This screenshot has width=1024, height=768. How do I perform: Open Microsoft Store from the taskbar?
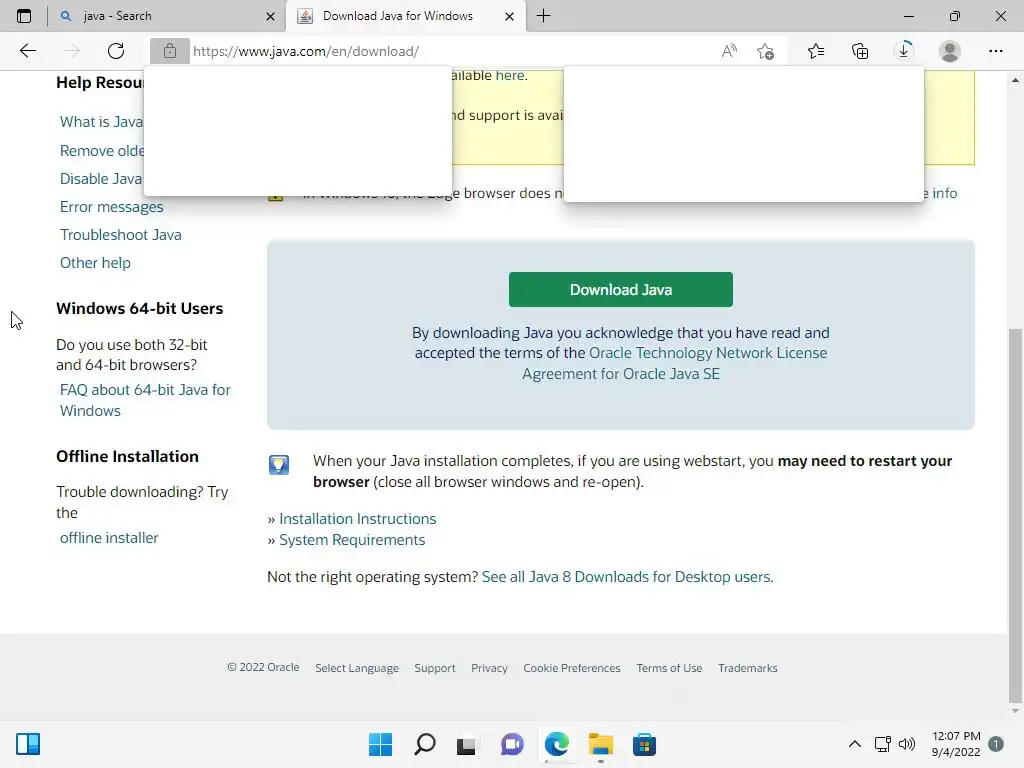(644, 744)
